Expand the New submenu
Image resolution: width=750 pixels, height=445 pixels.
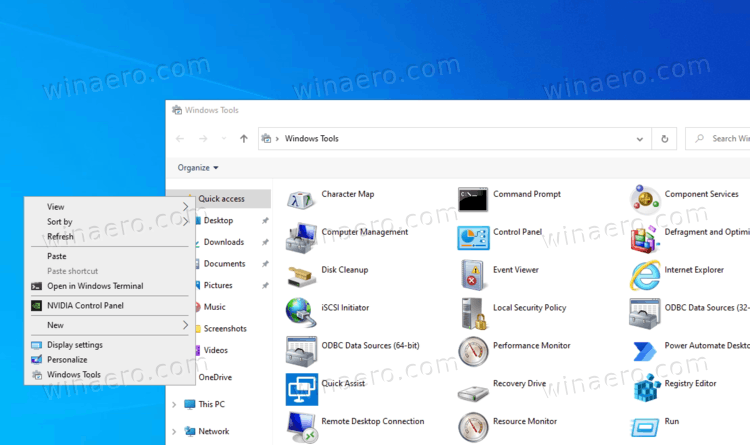186,325
